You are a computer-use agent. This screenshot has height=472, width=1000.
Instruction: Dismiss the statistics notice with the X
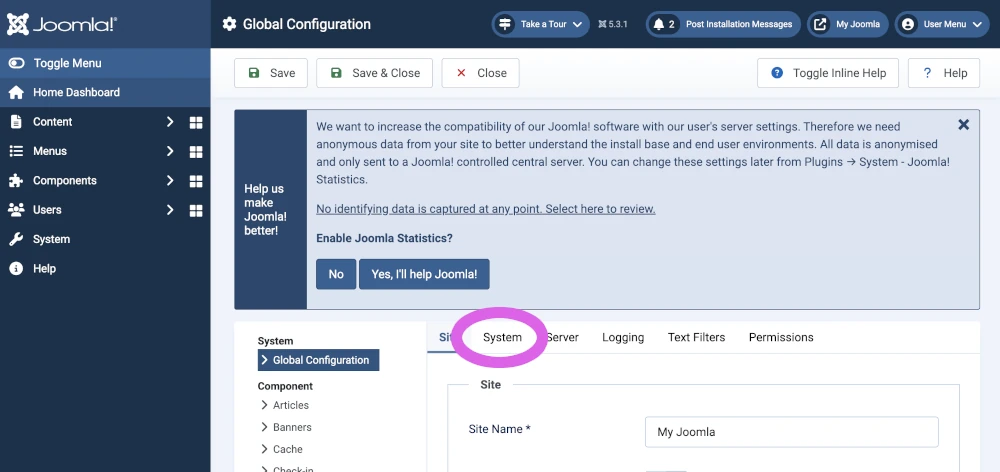point(964,125)
